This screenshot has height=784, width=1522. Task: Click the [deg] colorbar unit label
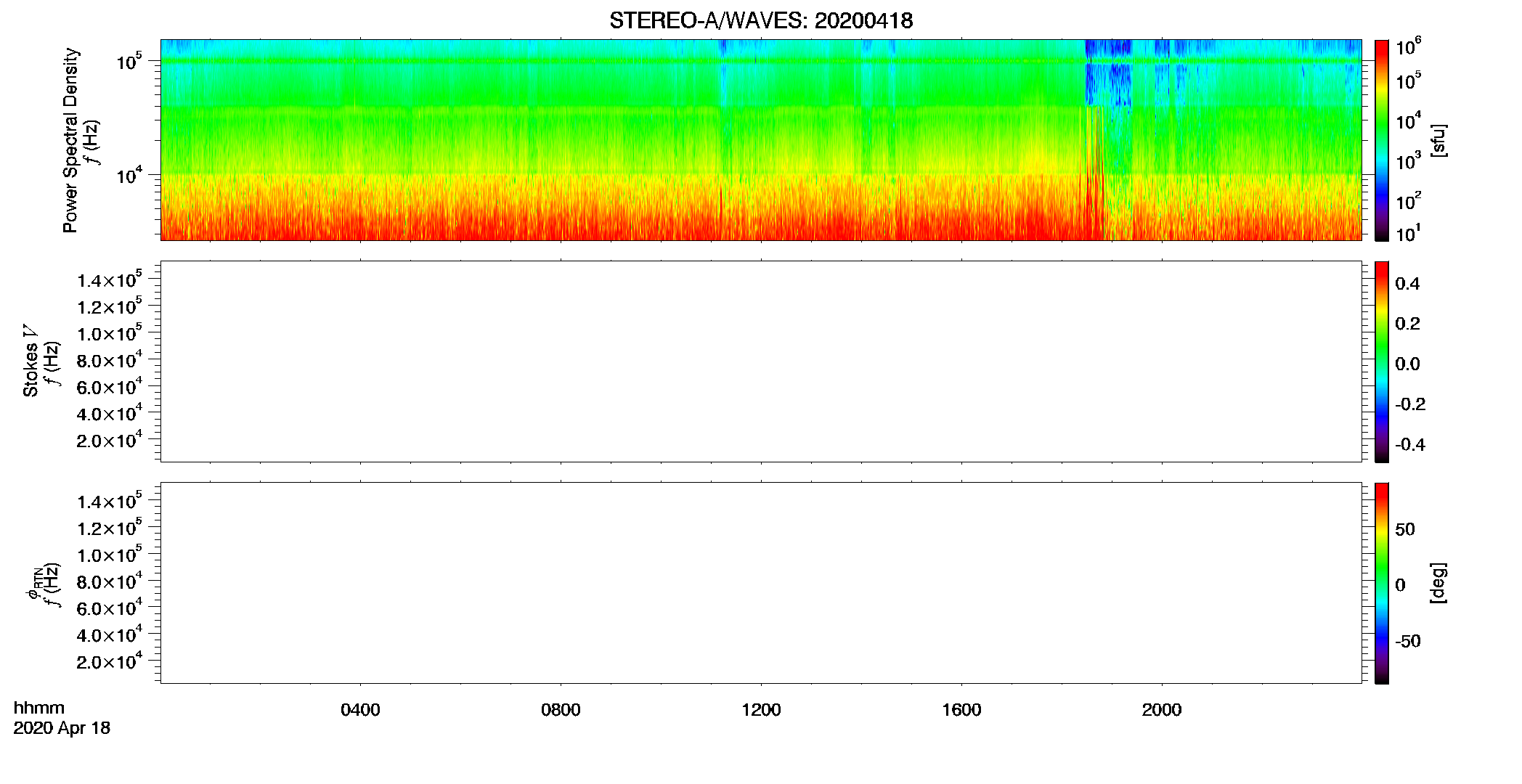coord(1438,583)
